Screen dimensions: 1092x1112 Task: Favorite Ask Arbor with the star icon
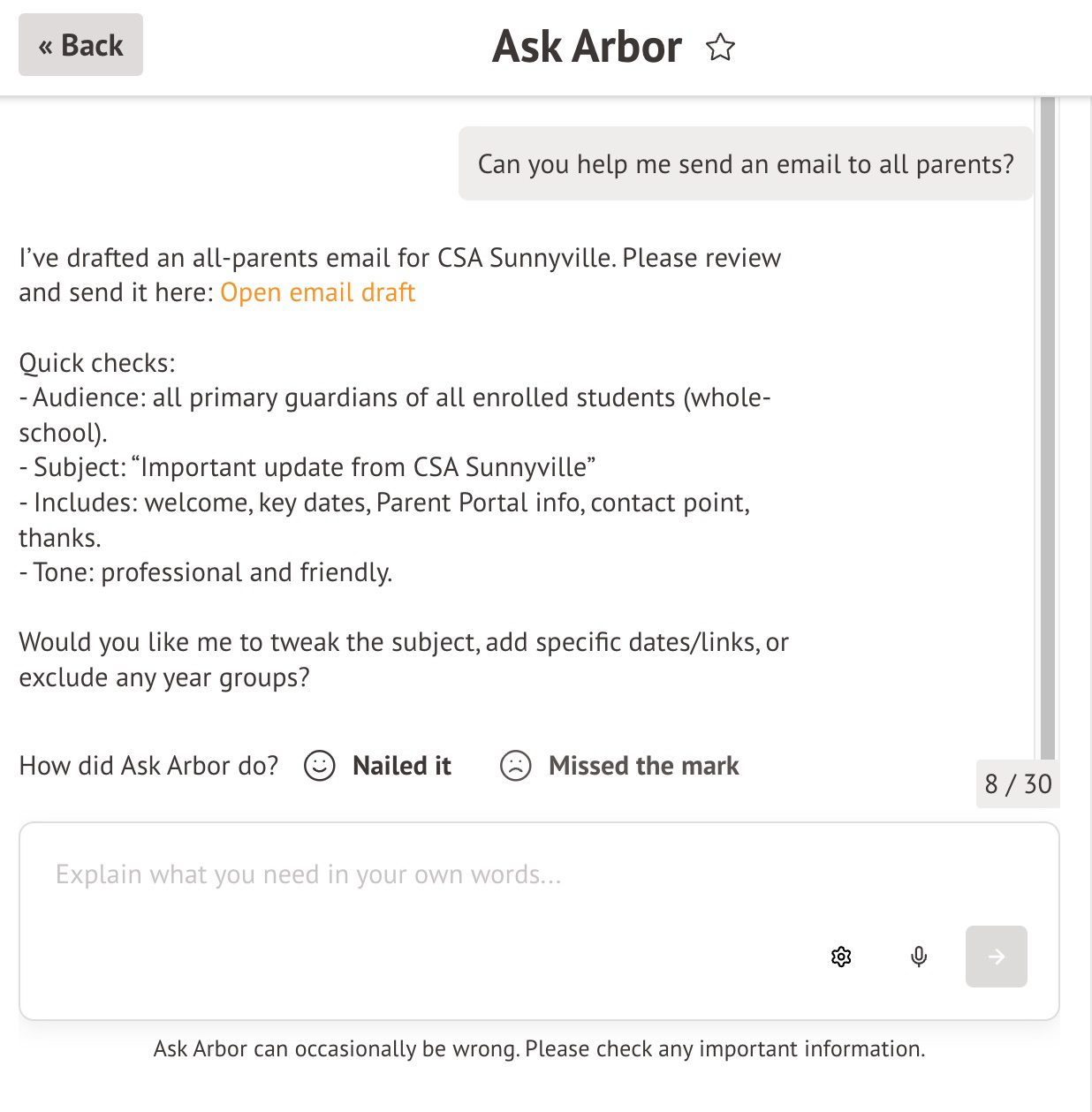click(720, 48)
